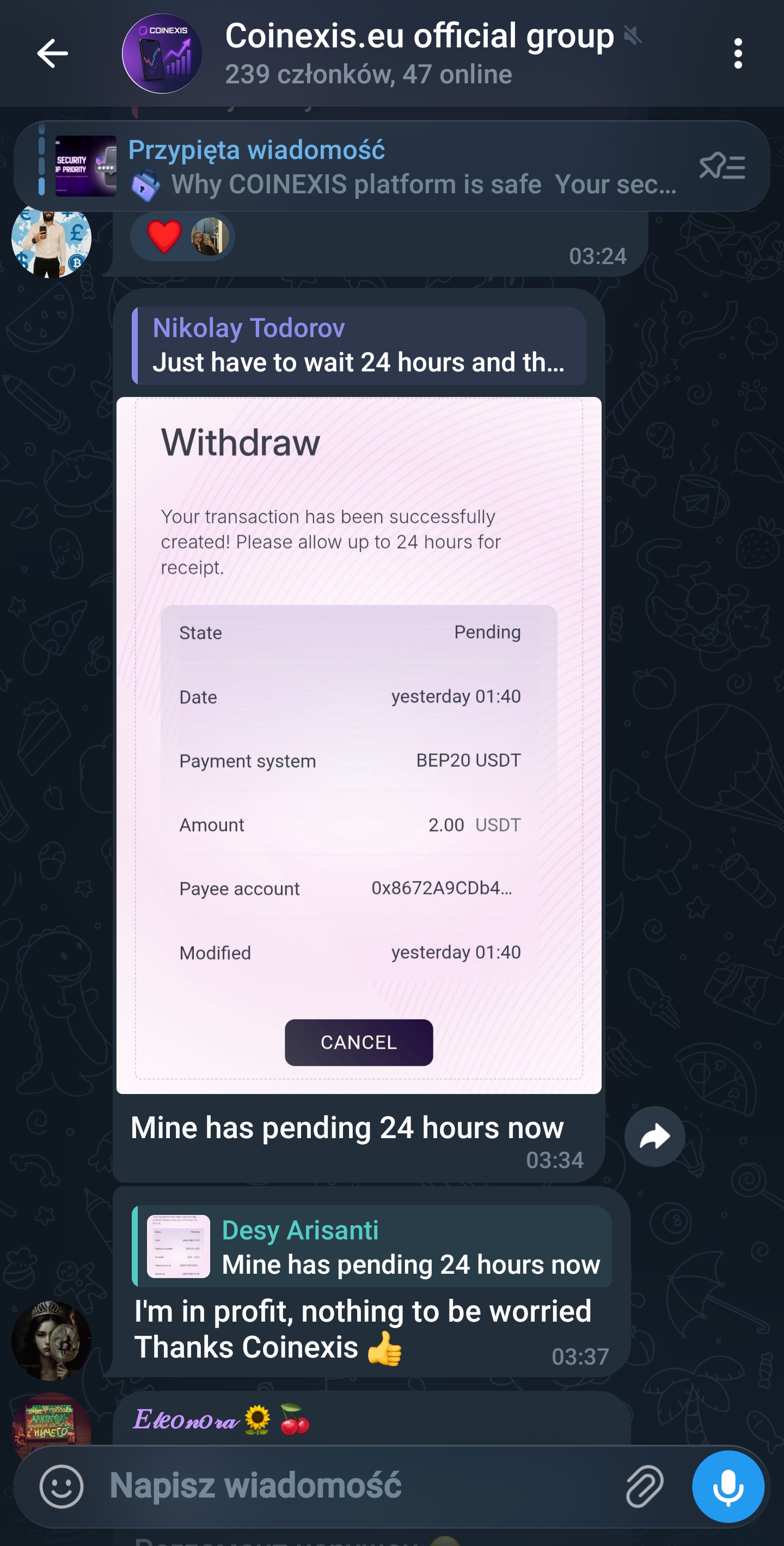Image resolution: width=784 pixels, height=1546 pixels.
Task: Jump to the quoted Desy Arisanti reply
Action: click(x=372, y=1246)
